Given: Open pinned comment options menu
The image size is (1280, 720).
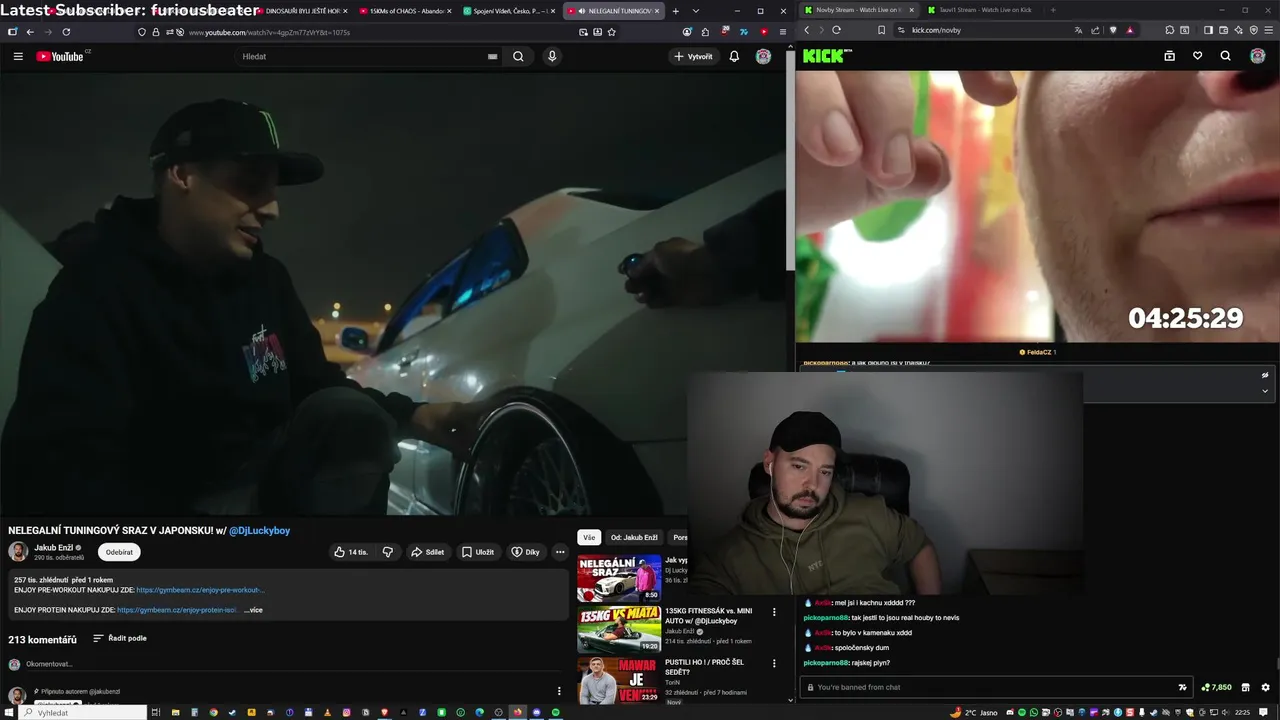Looking at the screenshot, I should tap(559, 691).
